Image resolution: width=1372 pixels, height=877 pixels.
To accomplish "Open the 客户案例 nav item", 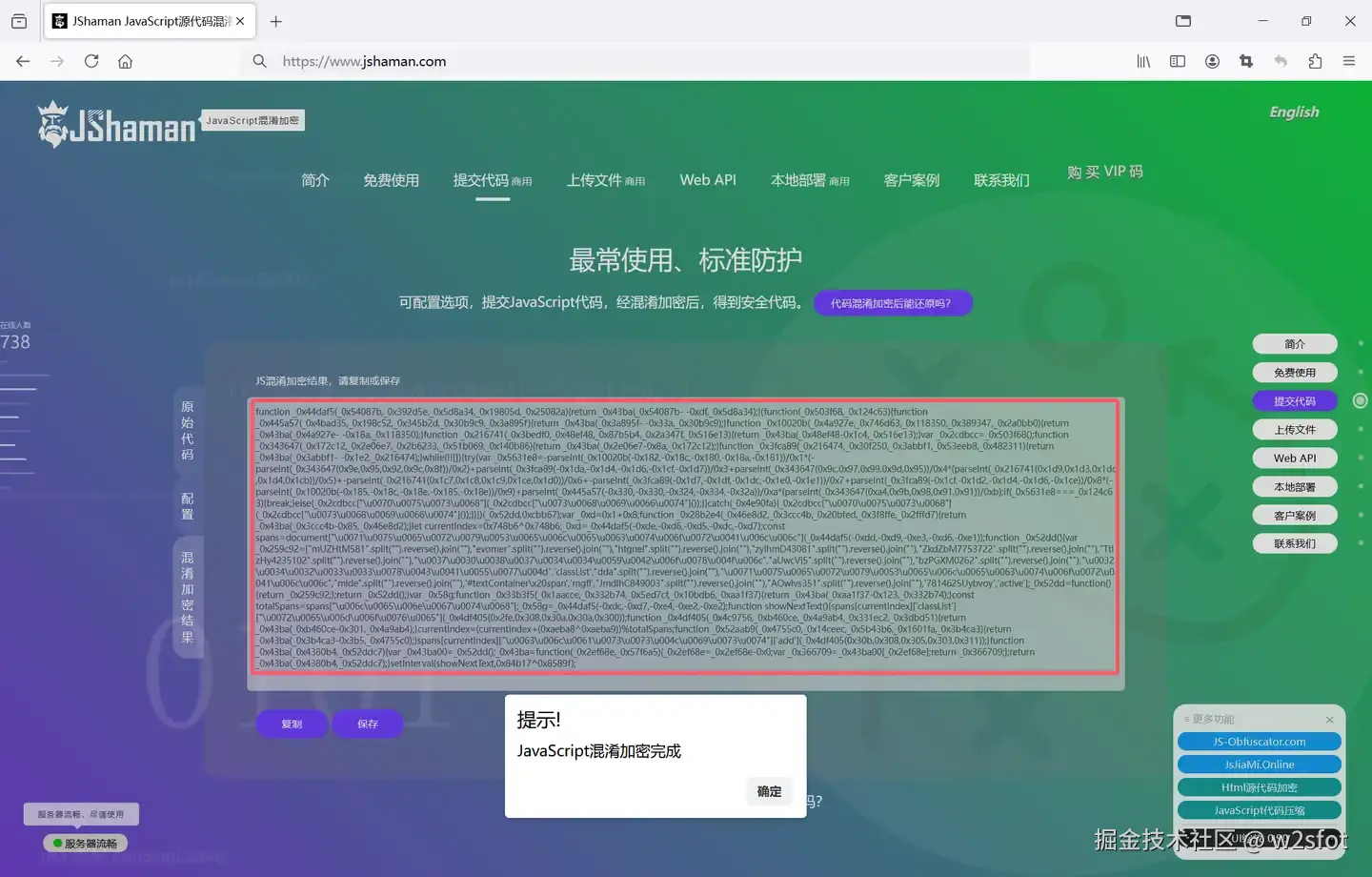I will click(x=912, y=180).
